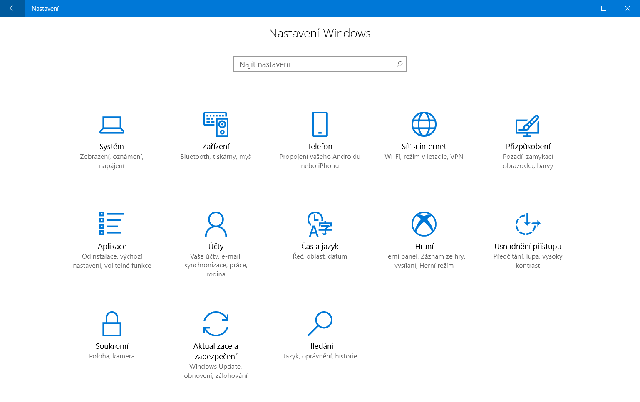This screenshot has height=402, width=640.
Task: Open the Hledání magnifier icon
Action: 320,324
